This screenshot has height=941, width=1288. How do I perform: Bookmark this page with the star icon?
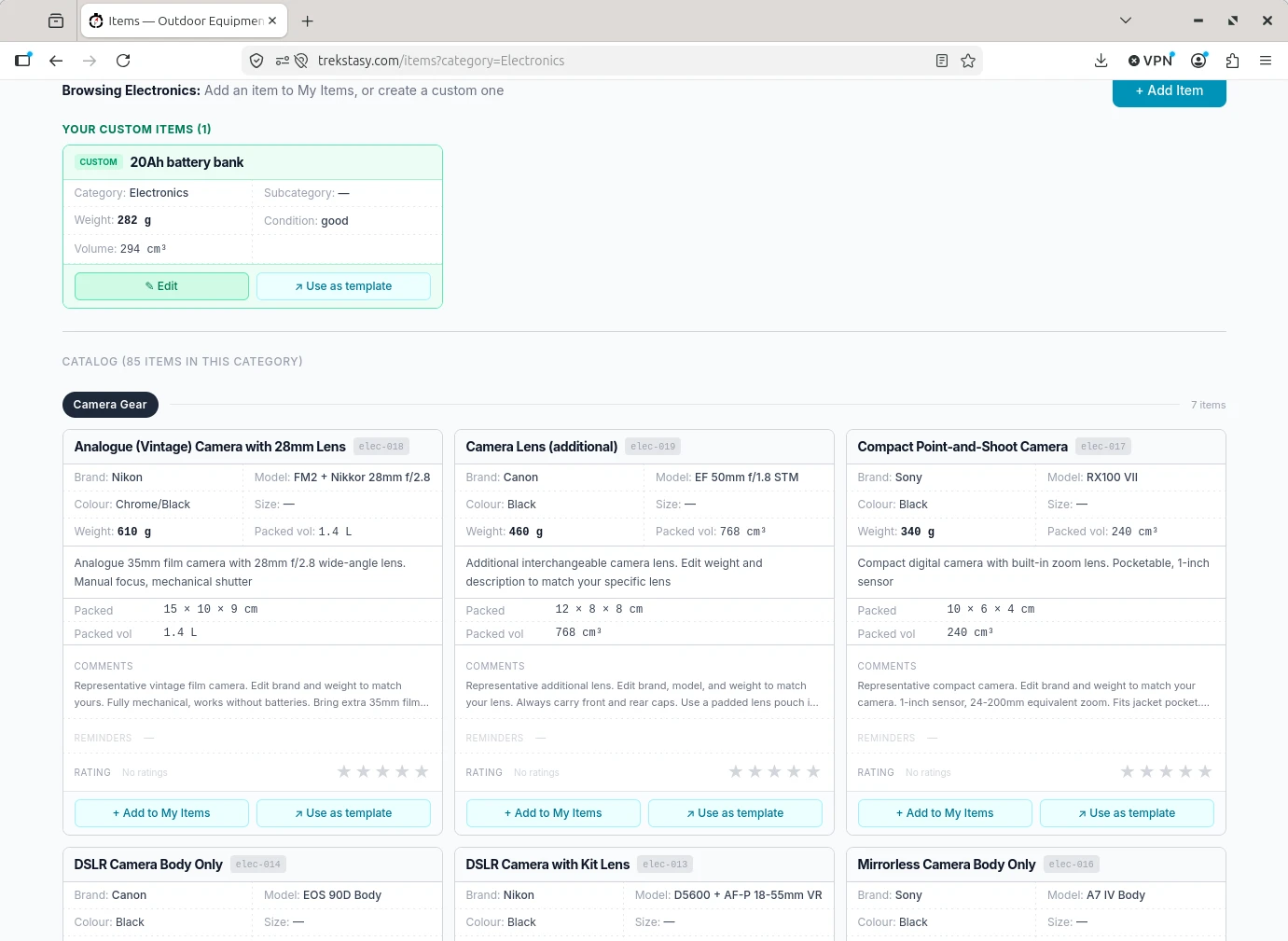[968, 61]
